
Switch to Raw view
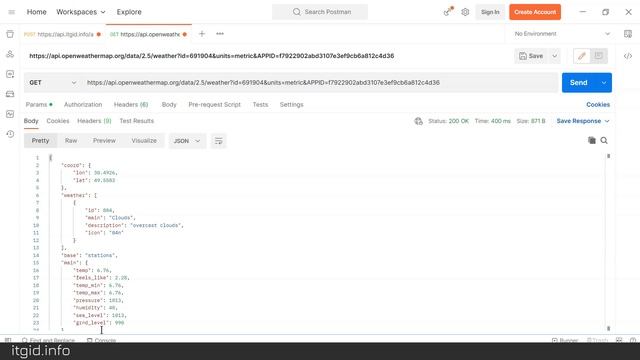71,140
